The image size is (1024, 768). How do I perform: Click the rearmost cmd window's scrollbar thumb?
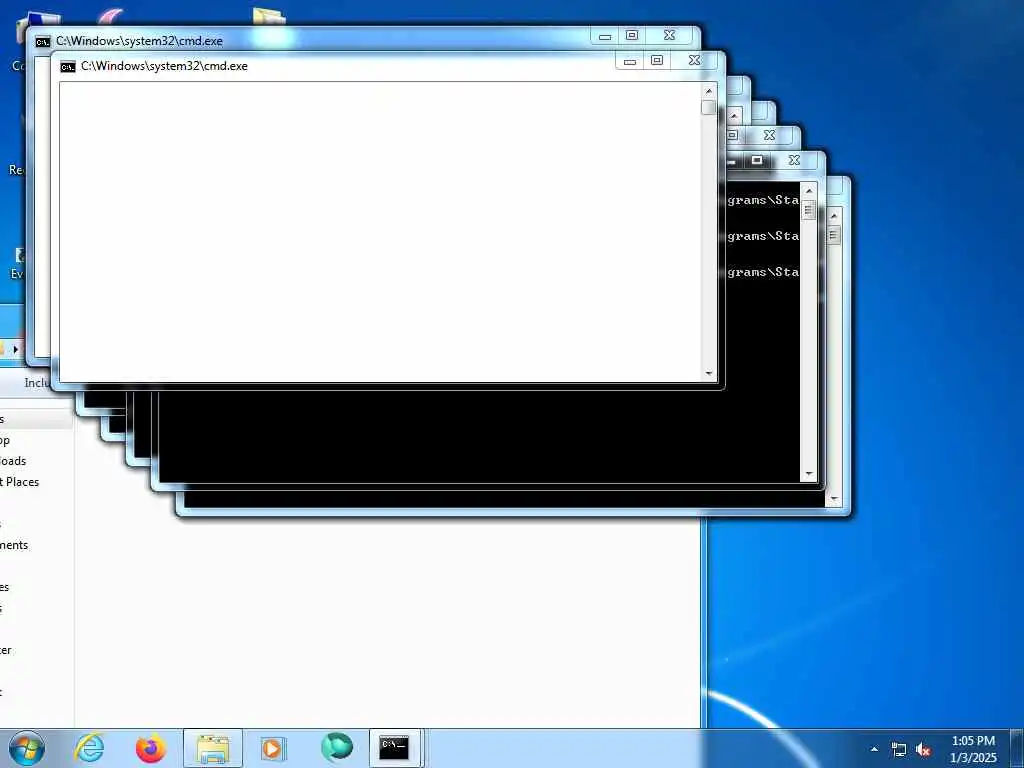(833, 235)
